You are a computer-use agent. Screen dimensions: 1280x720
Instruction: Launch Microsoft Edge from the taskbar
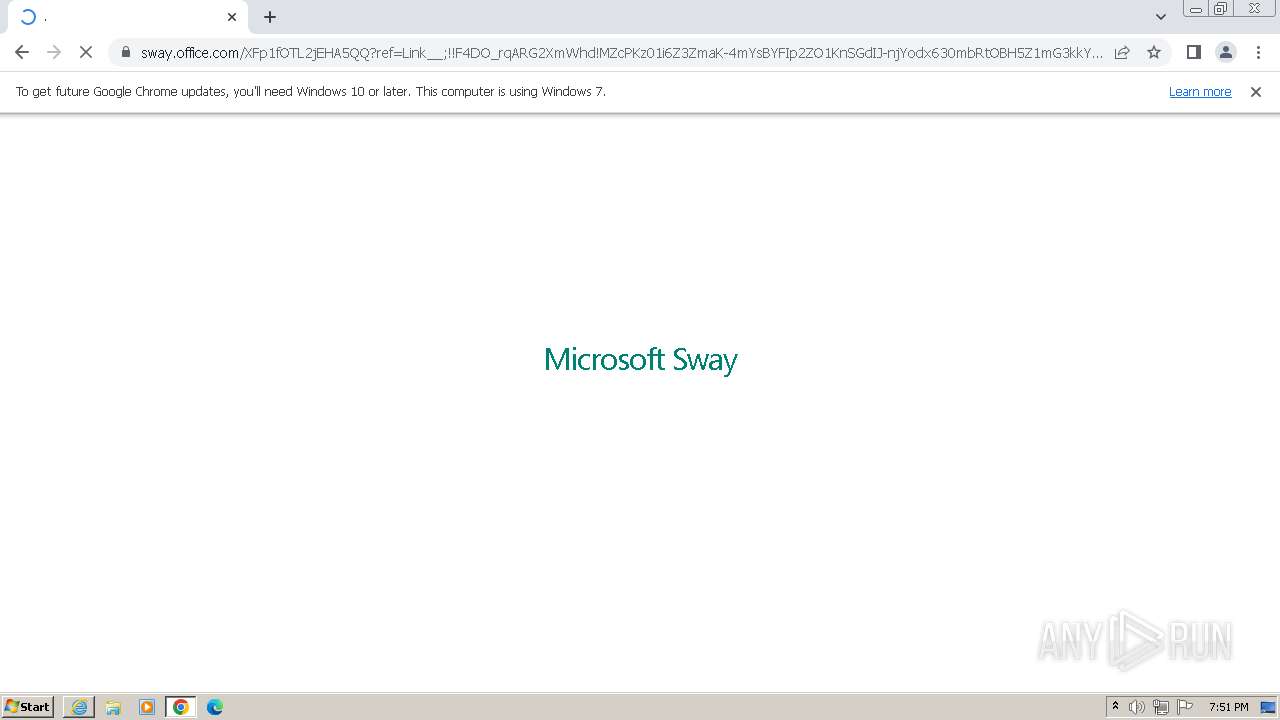point(215,707)
